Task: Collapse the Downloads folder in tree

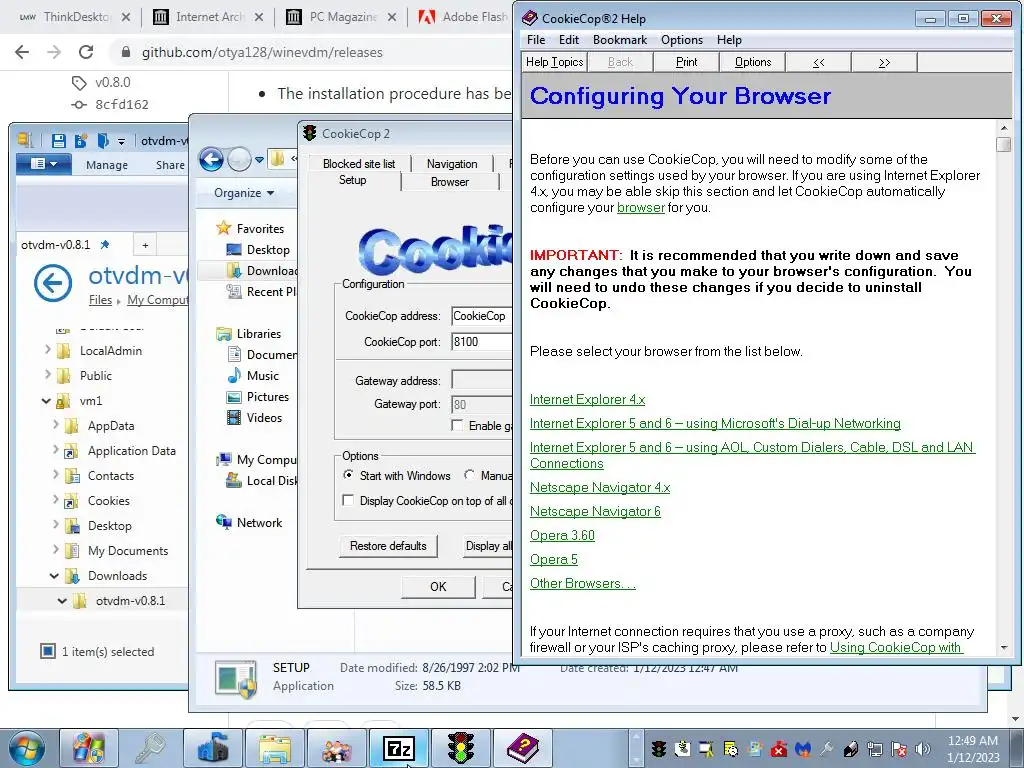Action: 54,576
